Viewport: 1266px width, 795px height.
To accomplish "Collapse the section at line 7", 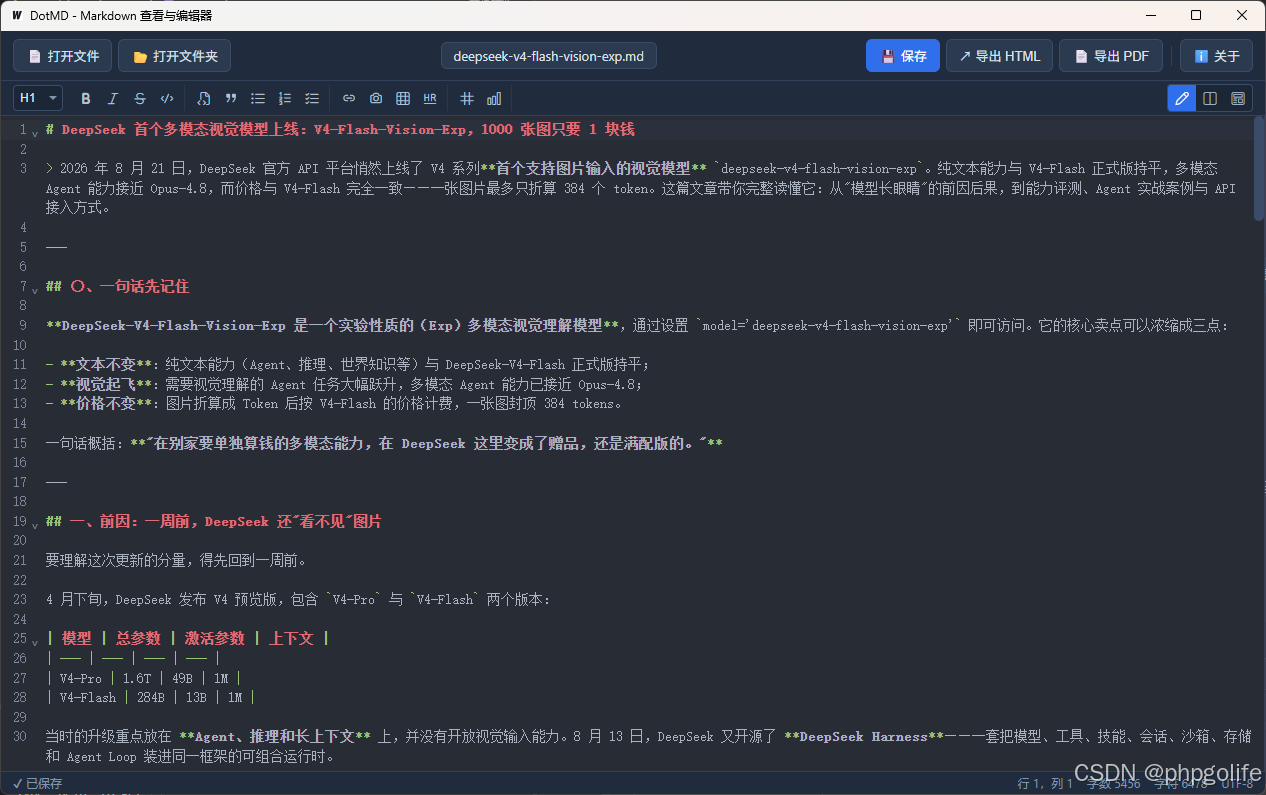I will [35, 289].
